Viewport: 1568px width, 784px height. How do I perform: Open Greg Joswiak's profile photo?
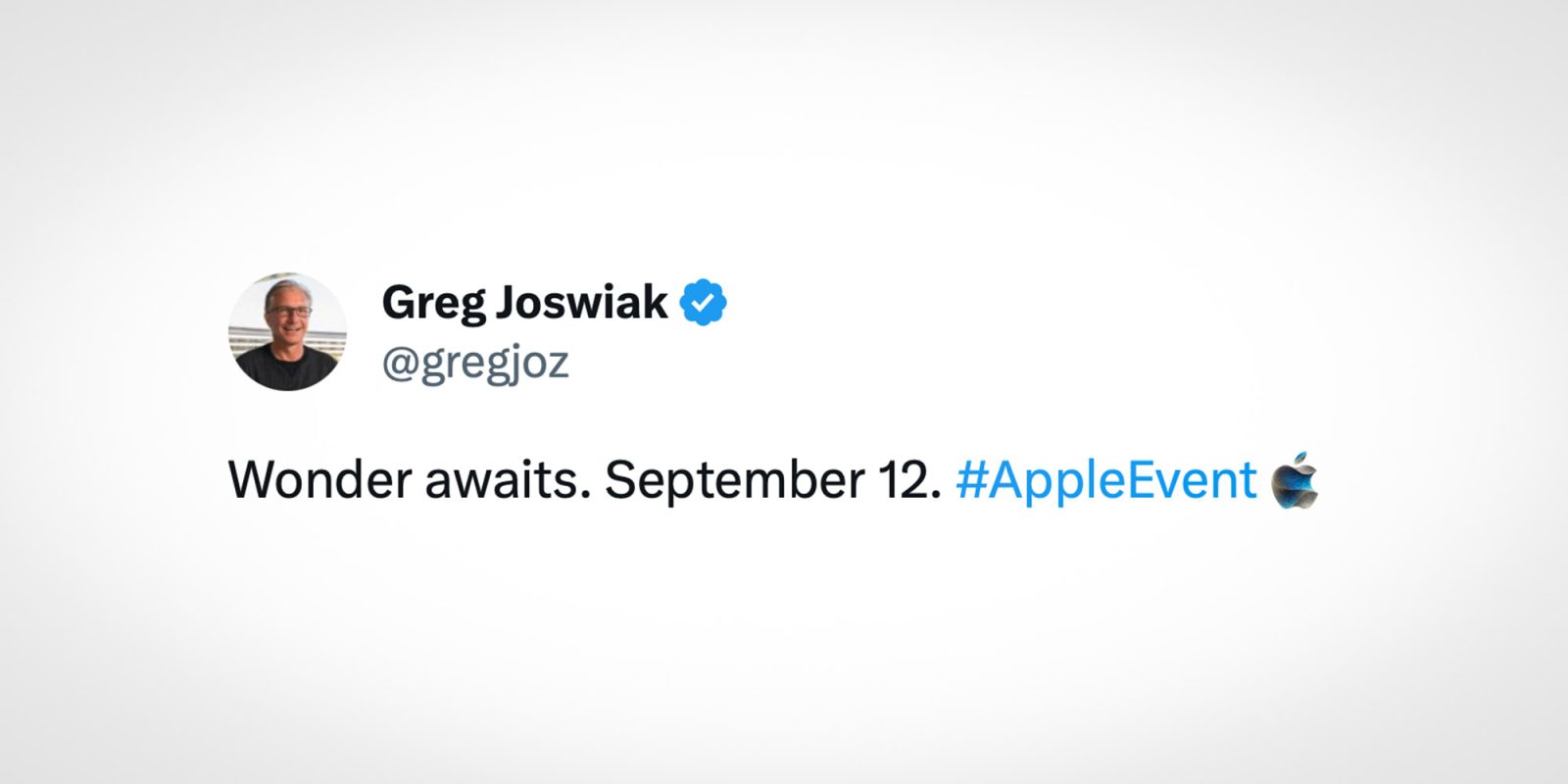[x=287, y=331]
